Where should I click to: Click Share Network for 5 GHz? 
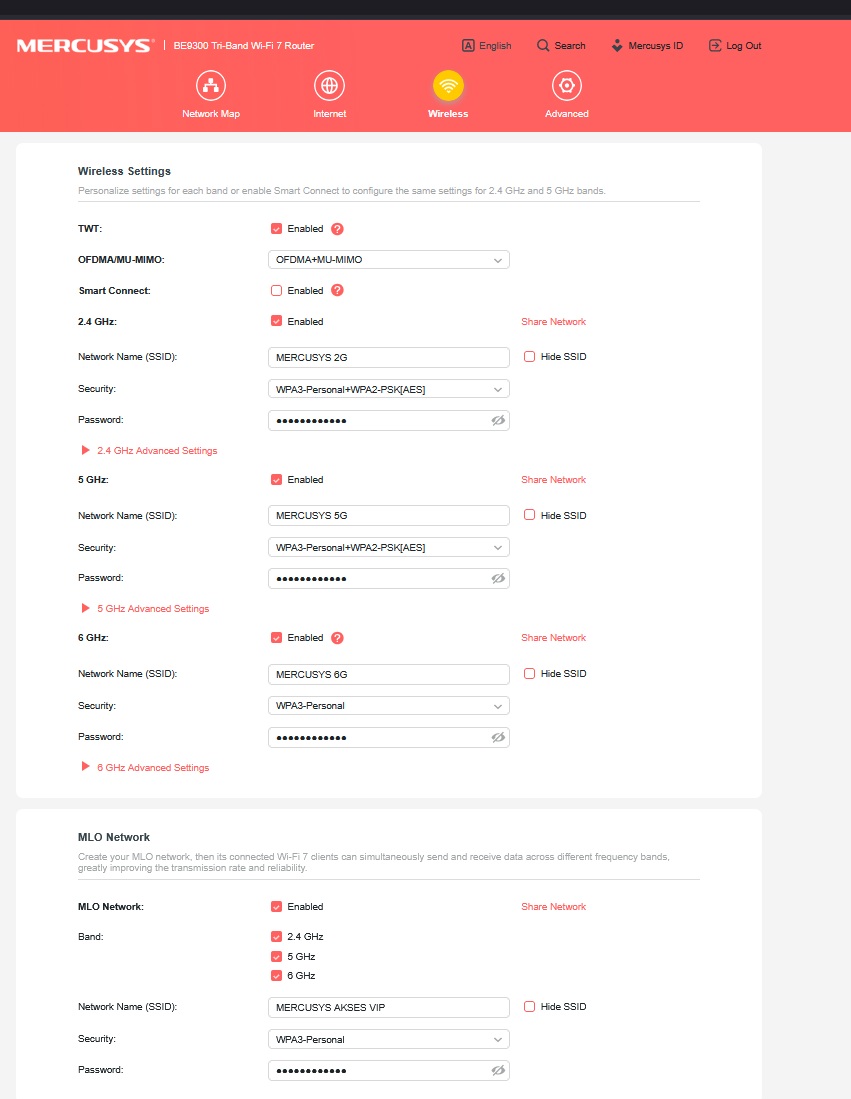[x=553, y=480]
